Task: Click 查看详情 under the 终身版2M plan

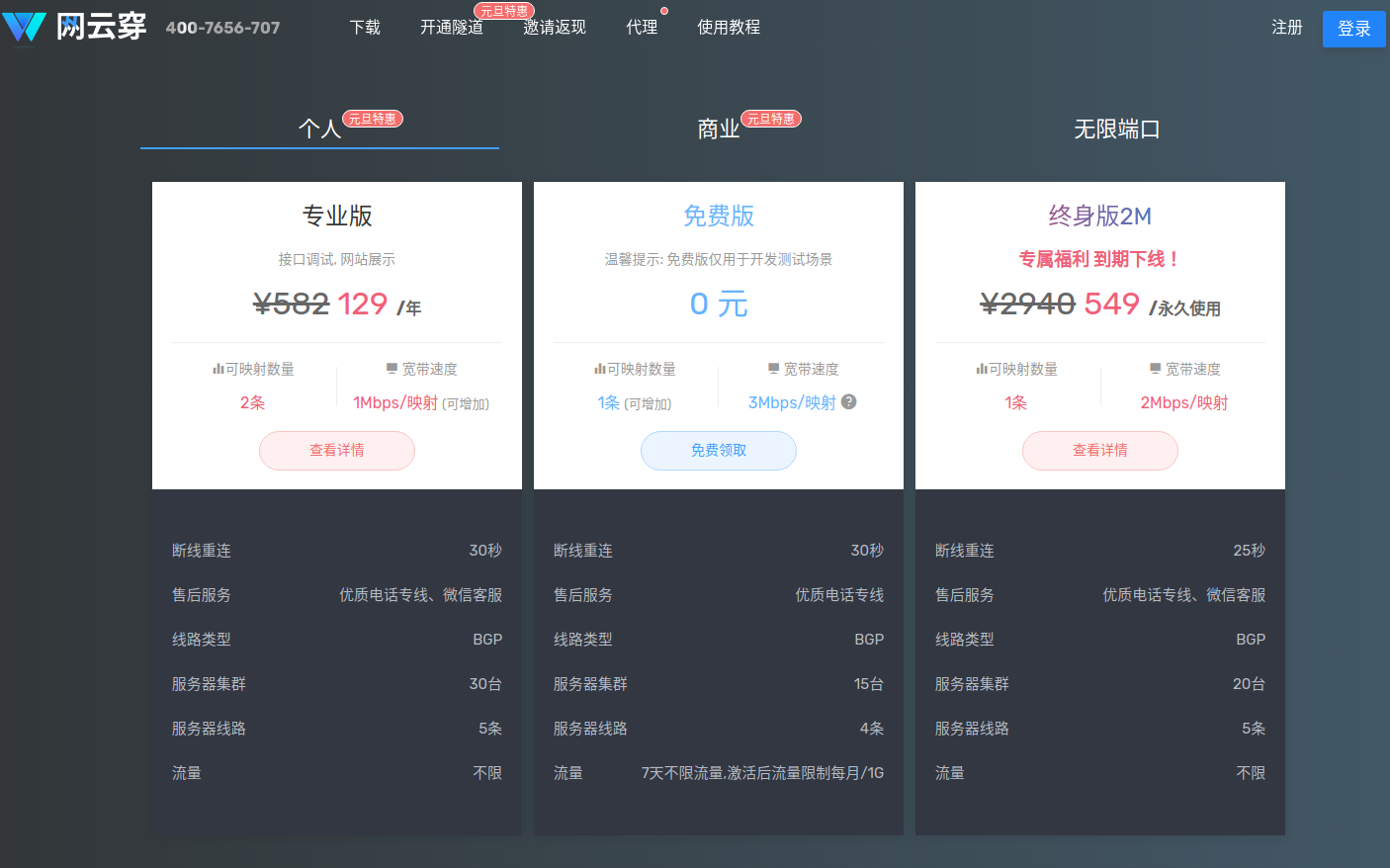Action: coord(1099,450)
